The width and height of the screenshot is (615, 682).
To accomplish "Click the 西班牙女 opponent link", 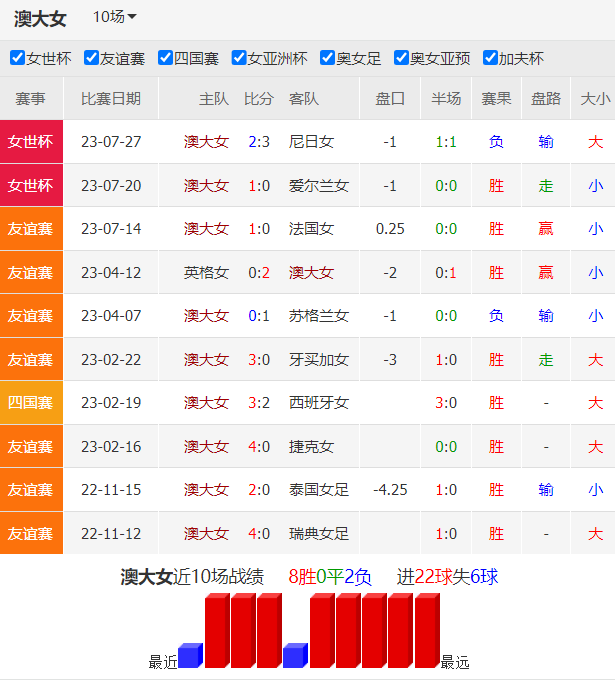I will tap(318, 403).
